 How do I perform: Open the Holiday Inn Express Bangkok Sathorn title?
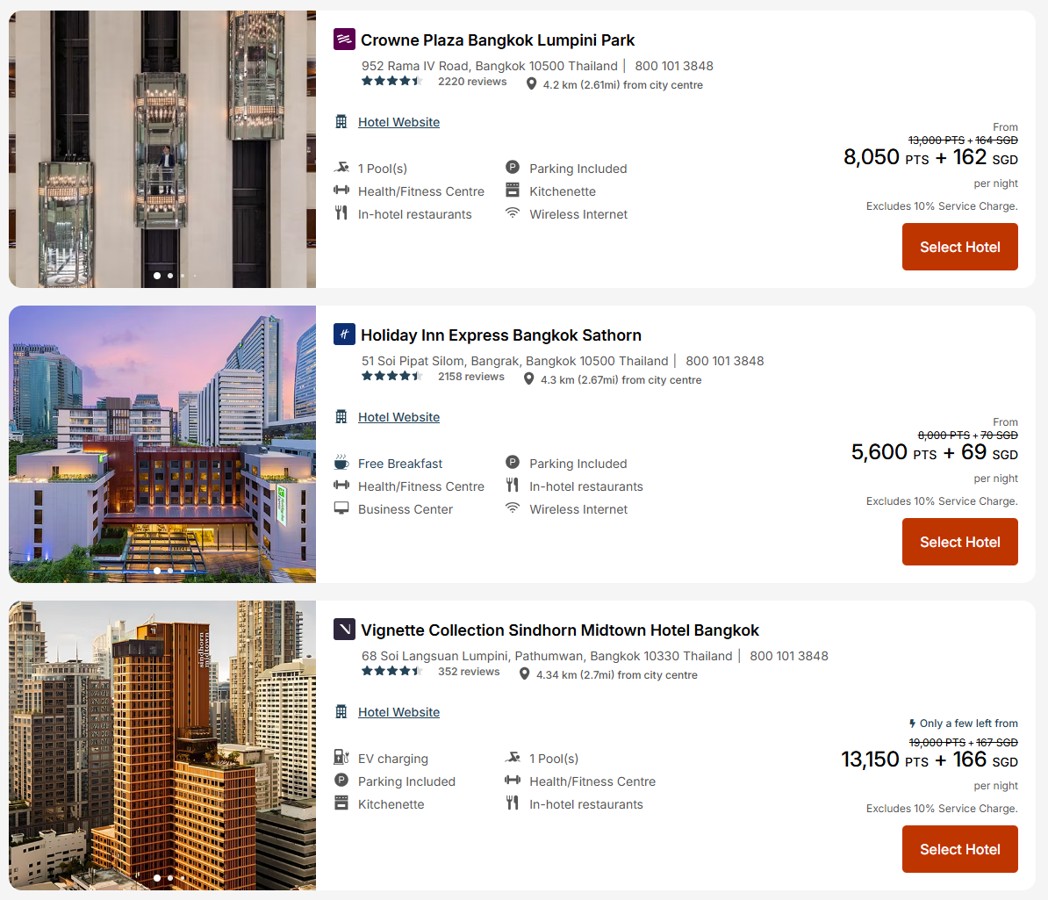click(x=501, y=335)
